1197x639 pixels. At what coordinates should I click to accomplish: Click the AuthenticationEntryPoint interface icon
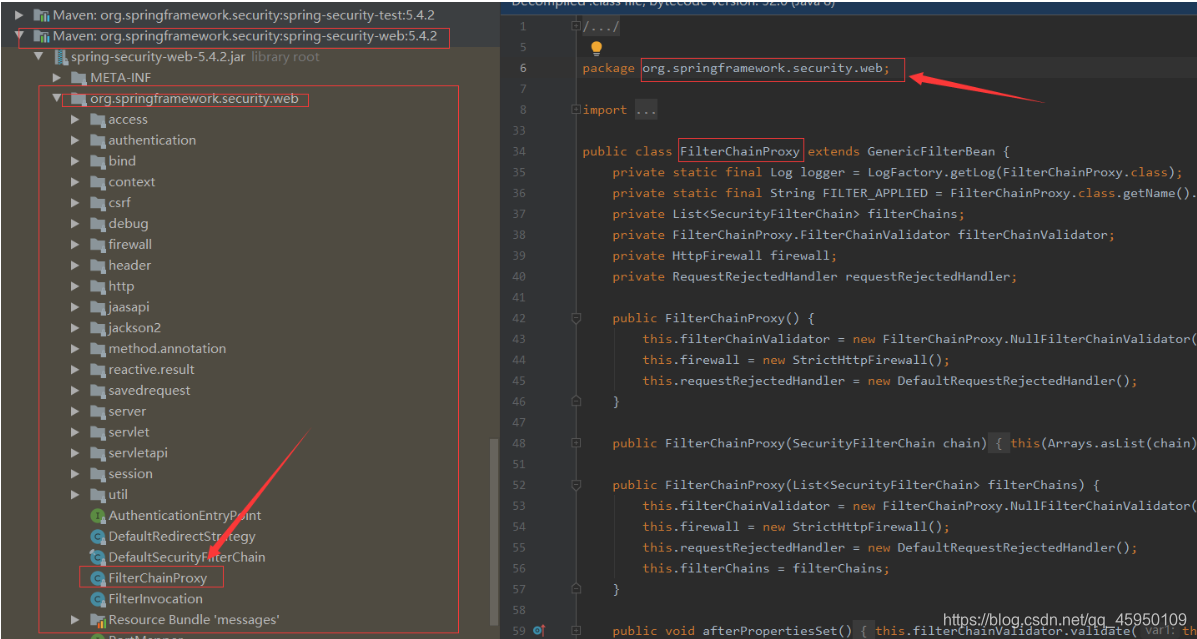(x=97, y=515)
